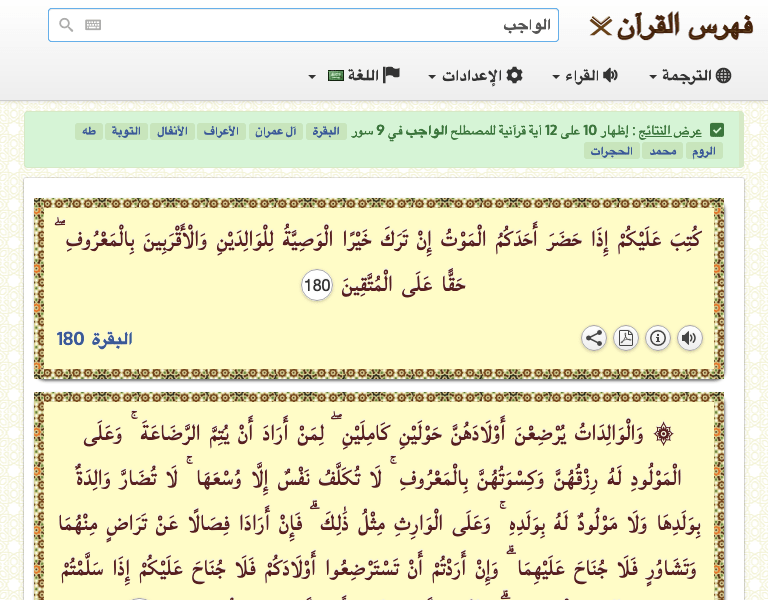This screenshot has width=768, height=600.
Task: Open the البقرة 180 verse reference link
Action: point(95,339)
